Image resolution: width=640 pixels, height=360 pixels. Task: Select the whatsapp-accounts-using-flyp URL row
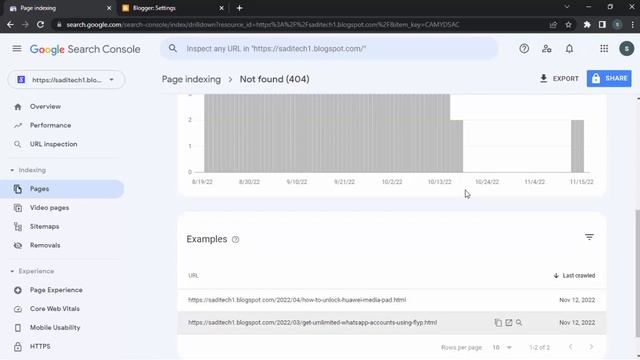392,323
